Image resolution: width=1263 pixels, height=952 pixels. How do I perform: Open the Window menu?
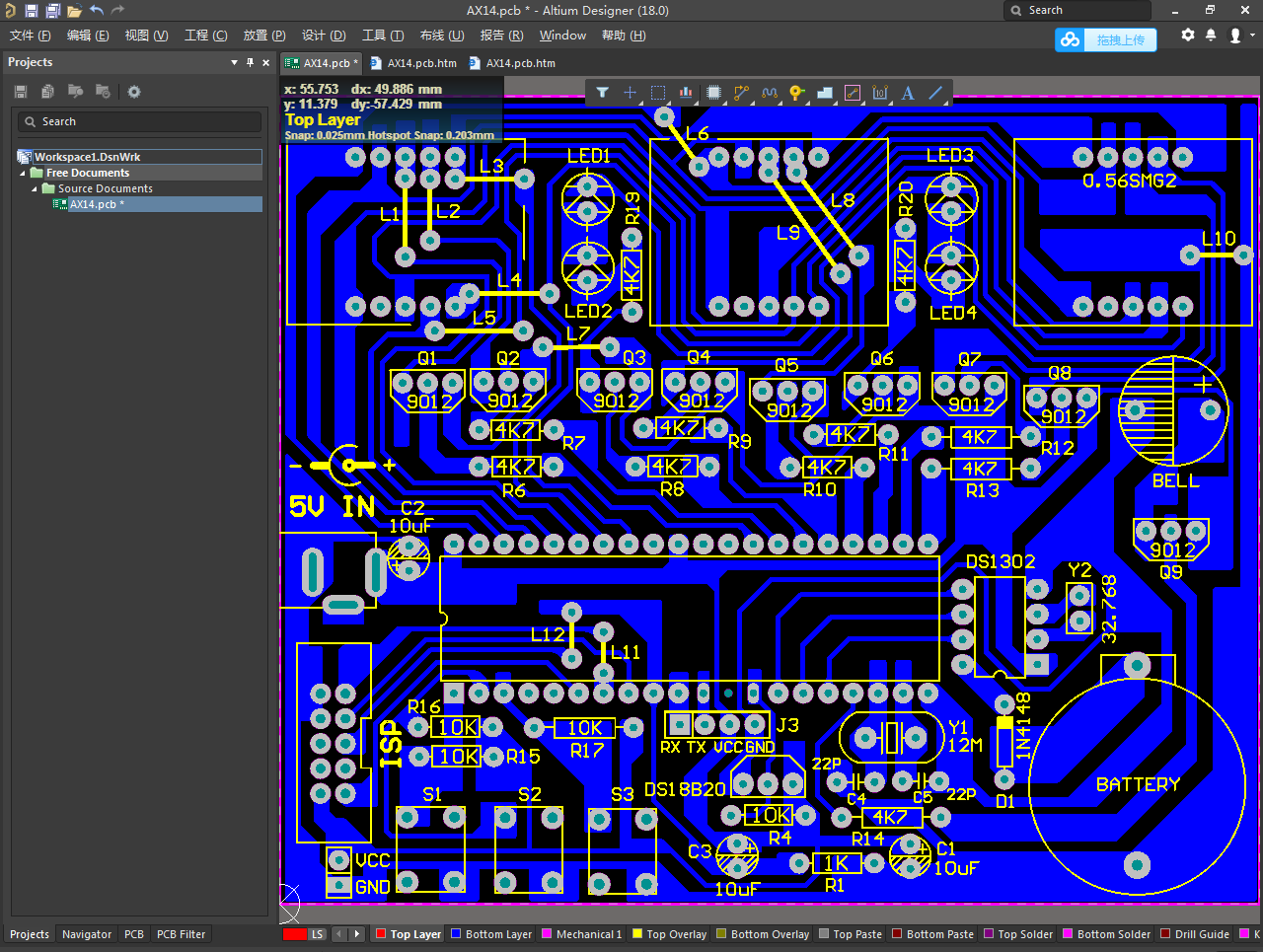(562, 36)
